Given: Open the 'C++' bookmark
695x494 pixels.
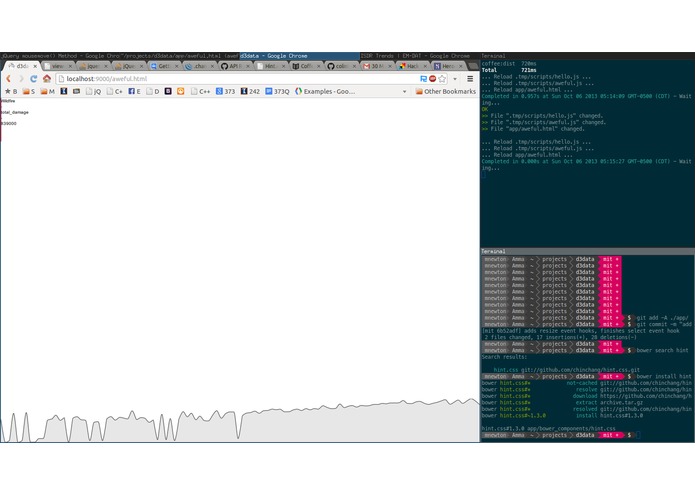Looking at the screenshot, I should [x=200, y=91].
